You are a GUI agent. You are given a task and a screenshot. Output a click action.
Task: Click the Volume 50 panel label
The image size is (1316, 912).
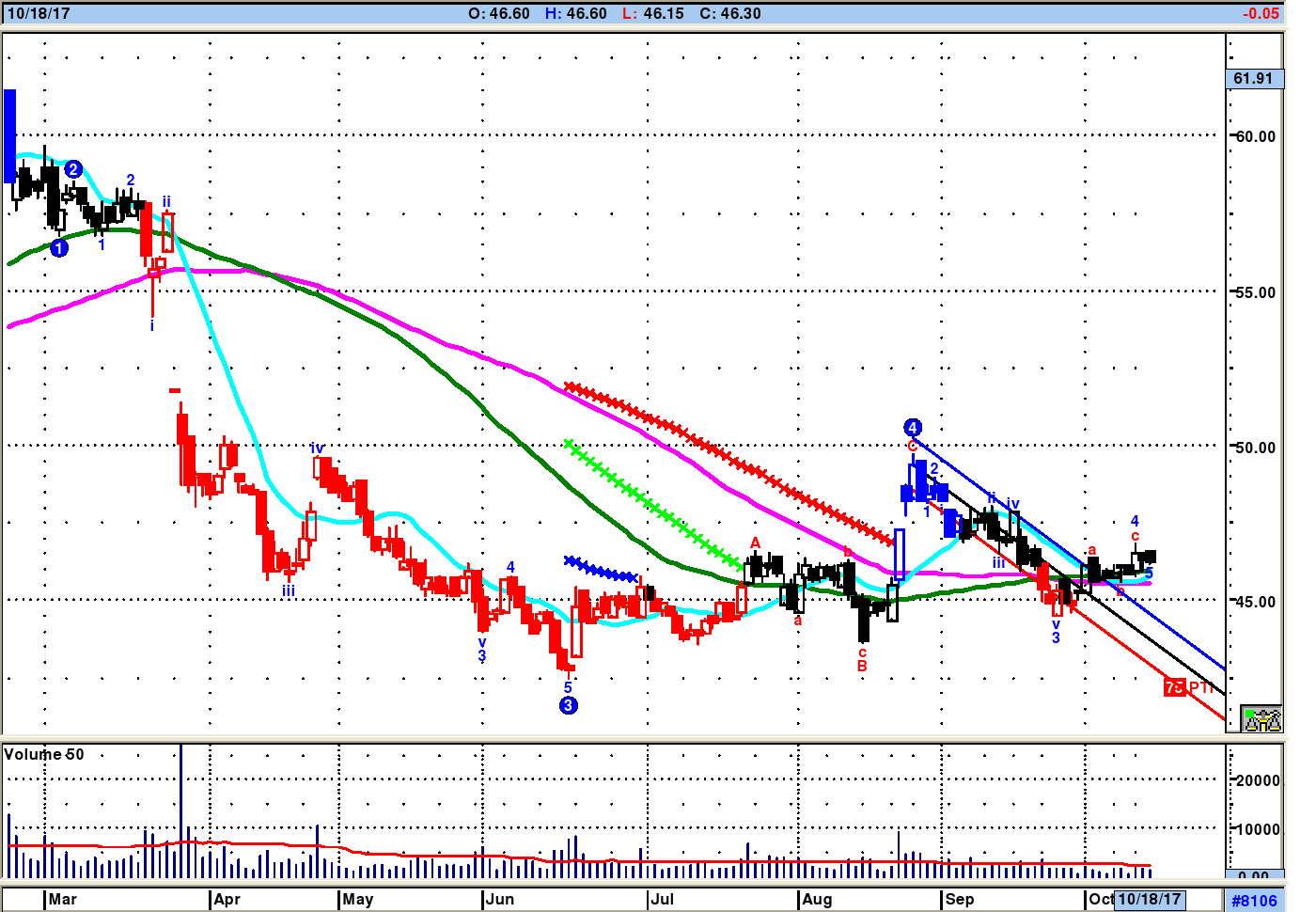pyautogui.click(x=44, y=754)
